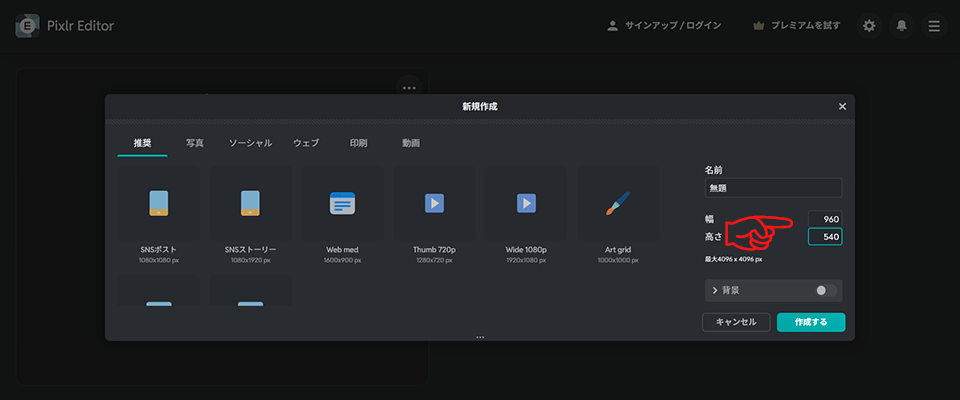Pick the Art grid brush template
960x400 pixels.
(618, 203)
